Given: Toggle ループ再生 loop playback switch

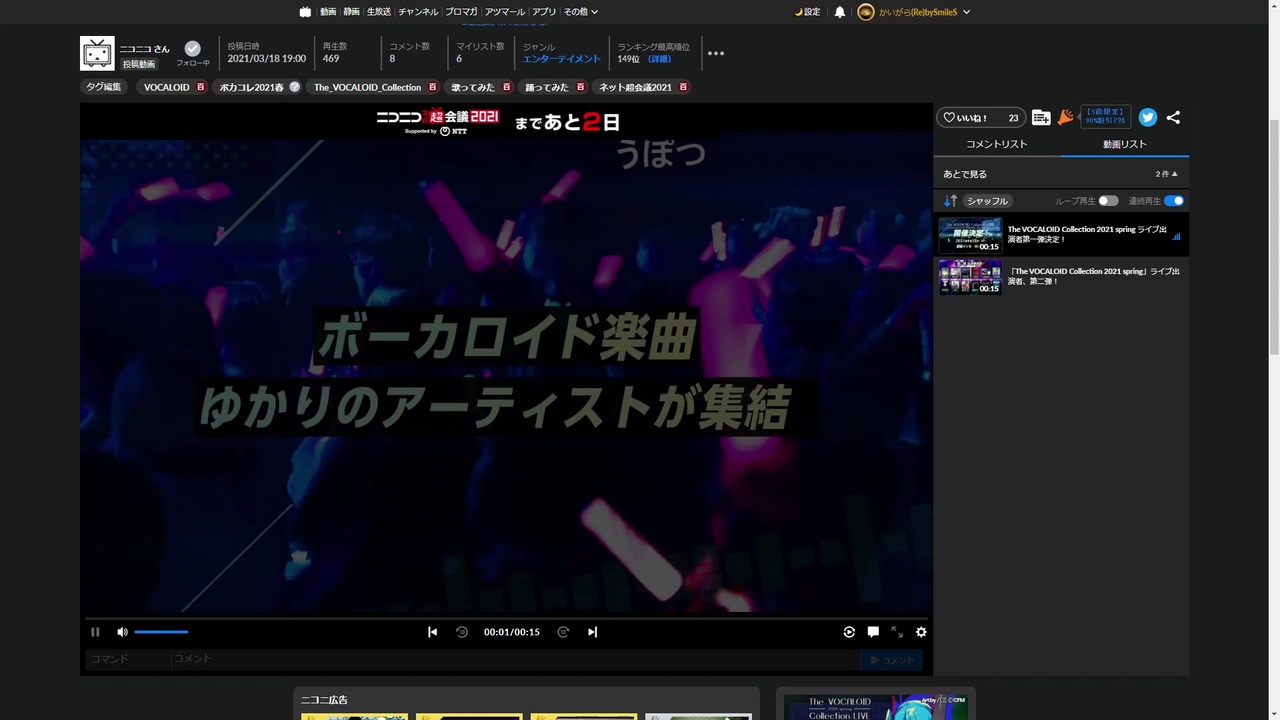Looking at the screenshot, I should click(x=1108, y=201).
